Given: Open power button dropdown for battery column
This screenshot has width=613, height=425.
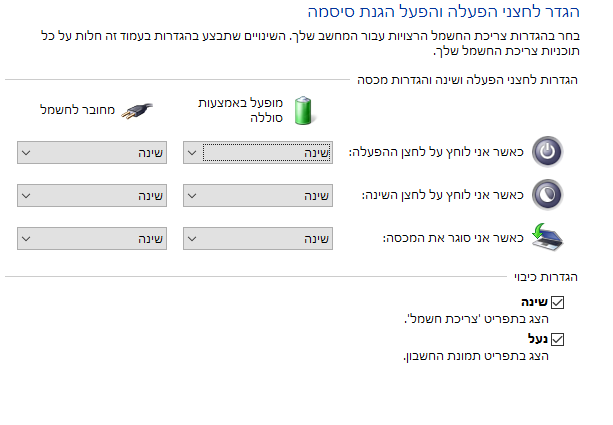Looking at the screenshot, I should (x=258, y=152).
